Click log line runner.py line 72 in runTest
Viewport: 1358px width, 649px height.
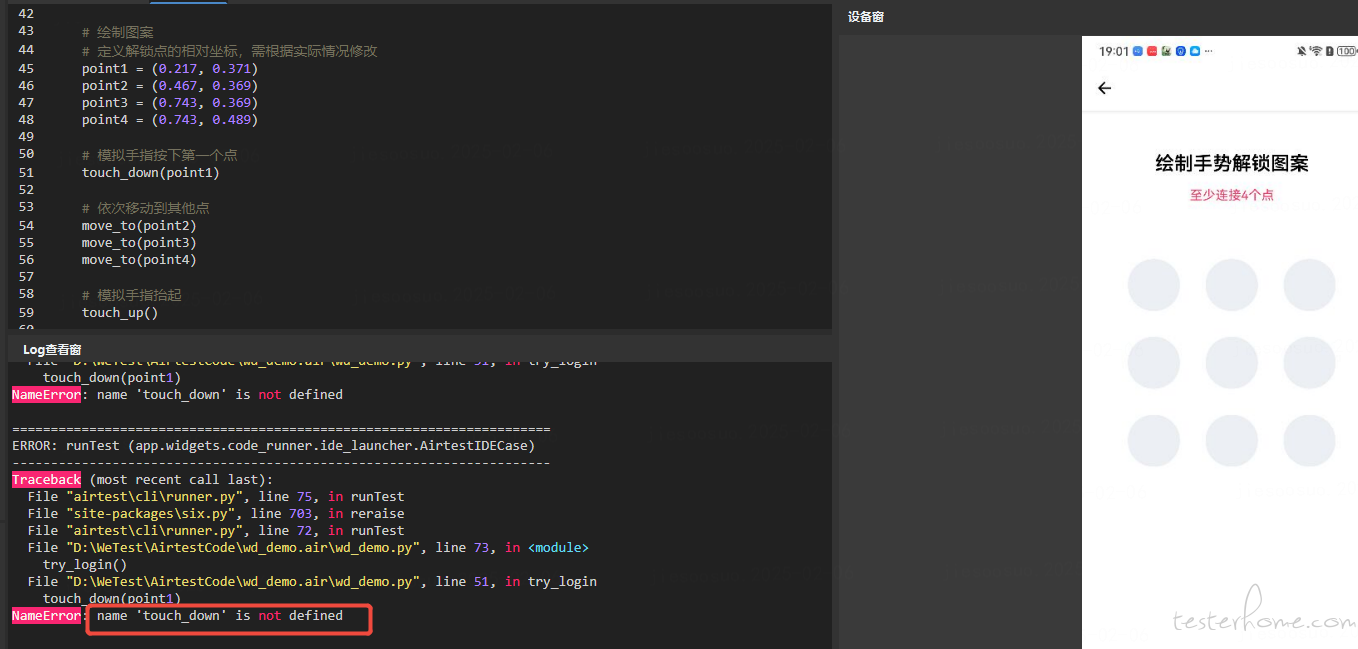coord(216,530)
